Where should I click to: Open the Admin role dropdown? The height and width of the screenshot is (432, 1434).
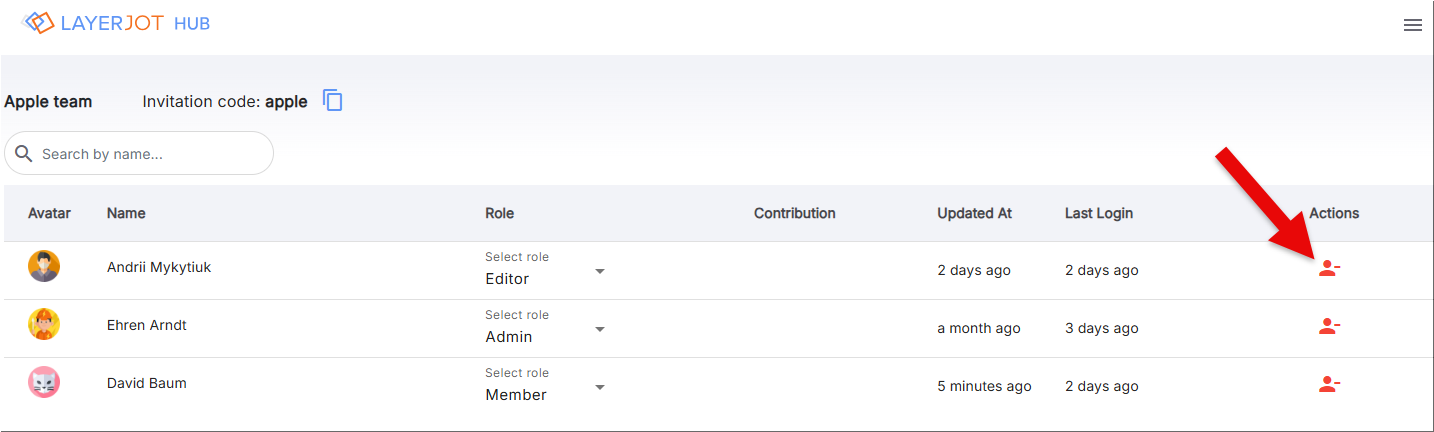[x=545, y=328]
